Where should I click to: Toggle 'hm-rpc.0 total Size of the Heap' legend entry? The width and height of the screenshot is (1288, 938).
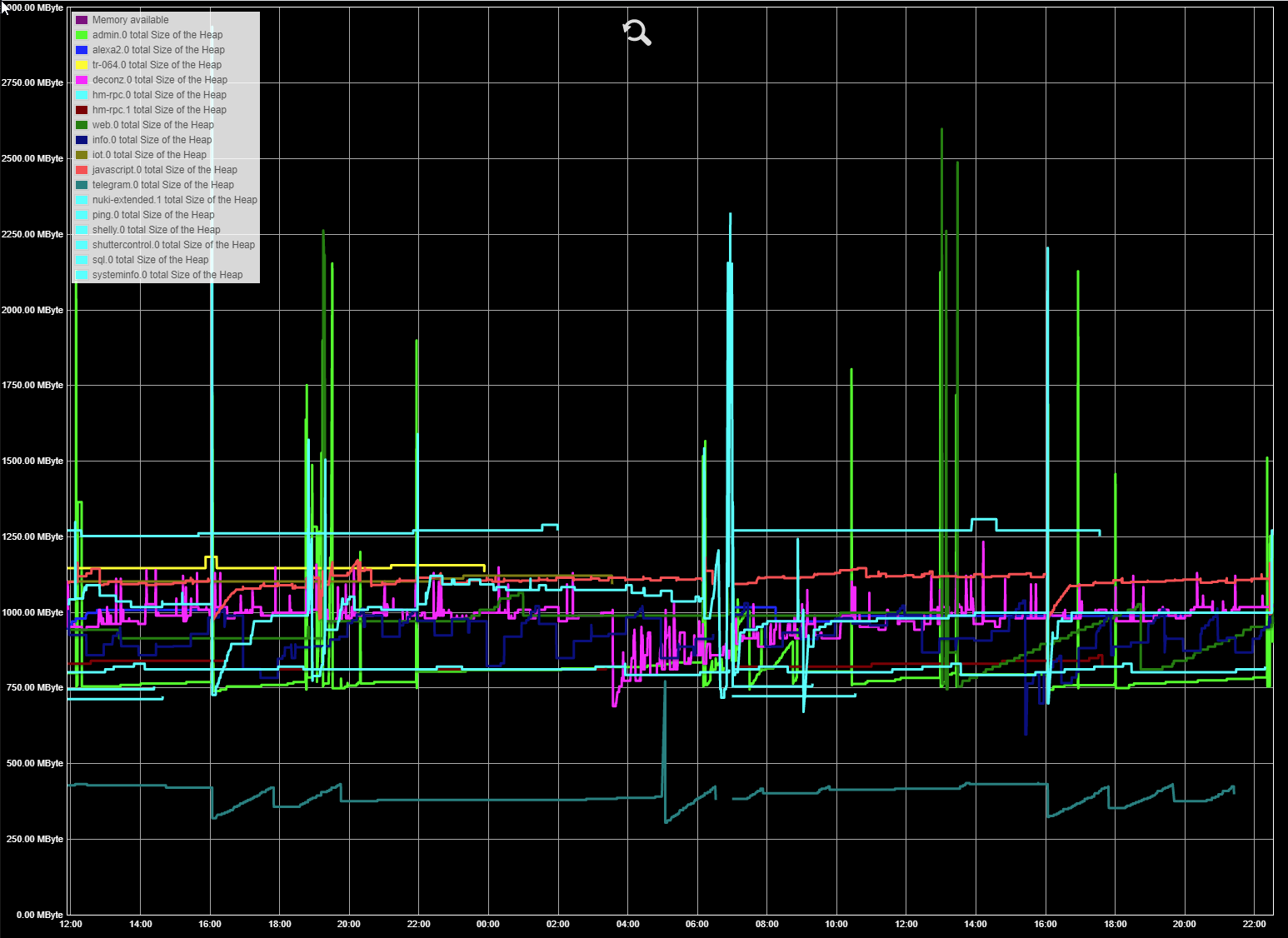pos(151,95)
